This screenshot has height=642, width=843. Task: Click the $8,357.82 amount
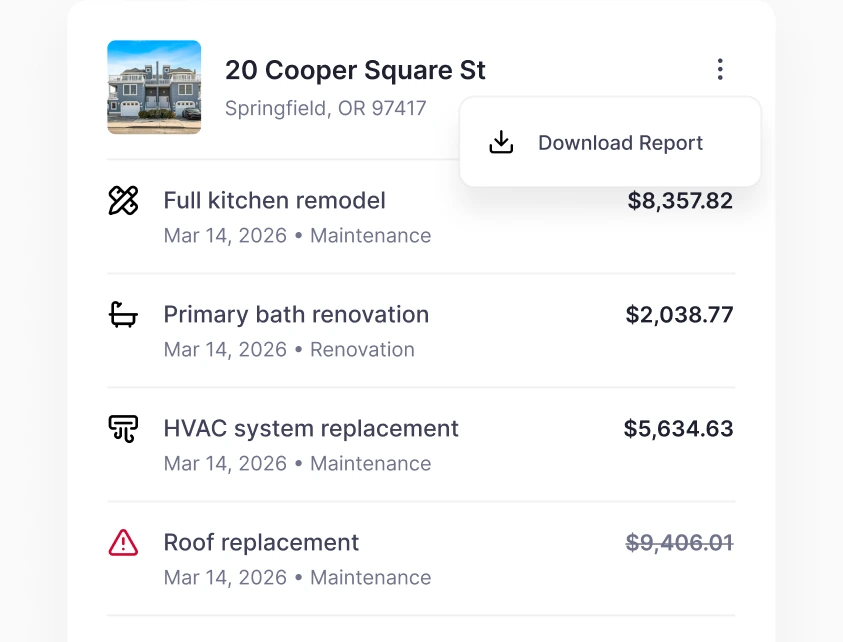680,201
